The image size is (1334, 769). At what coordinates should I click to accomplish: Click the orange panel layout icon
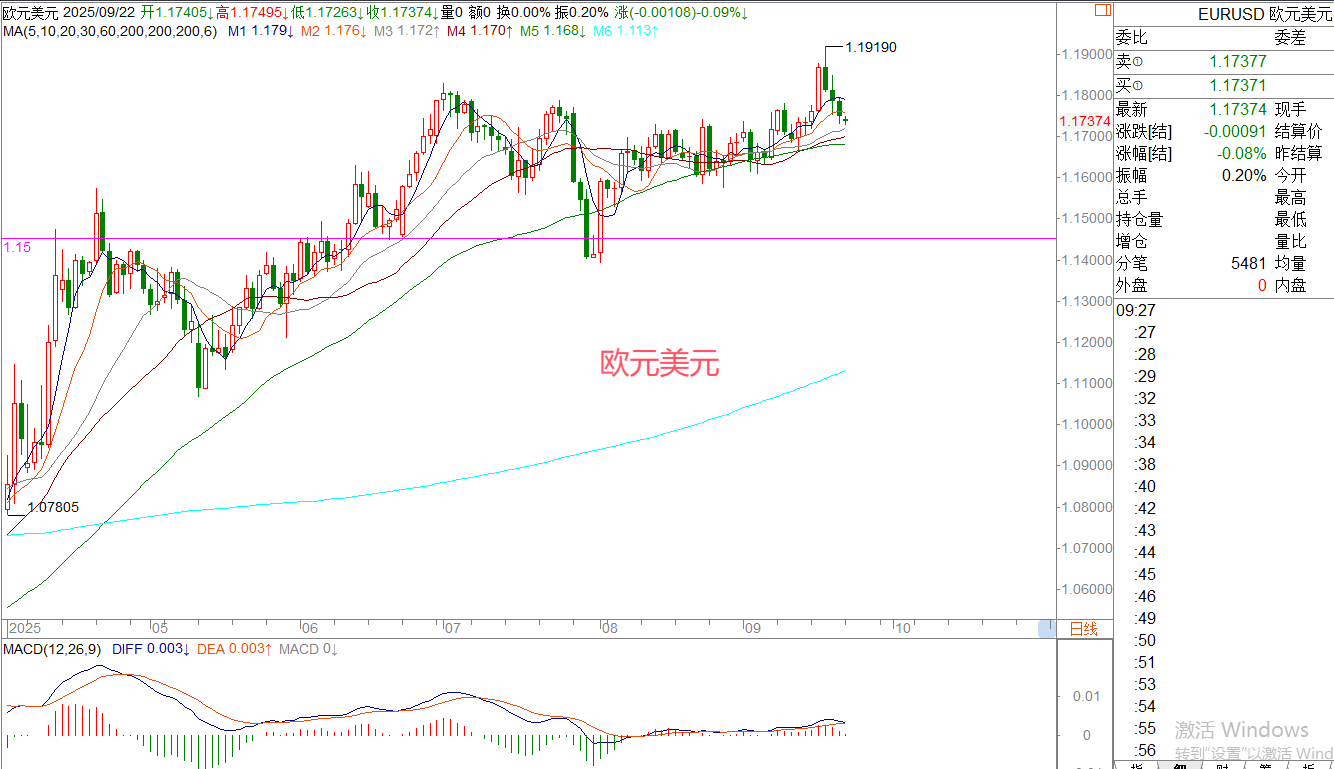point(1102,11)
